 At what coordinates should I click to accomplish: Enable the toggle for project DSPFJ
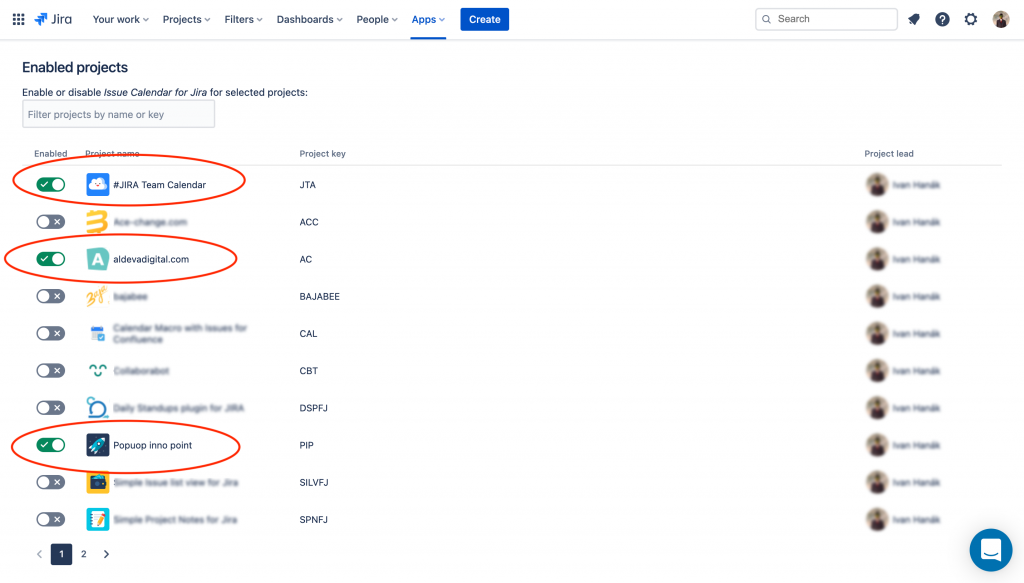pyautogui.click(x=50, y=408)
